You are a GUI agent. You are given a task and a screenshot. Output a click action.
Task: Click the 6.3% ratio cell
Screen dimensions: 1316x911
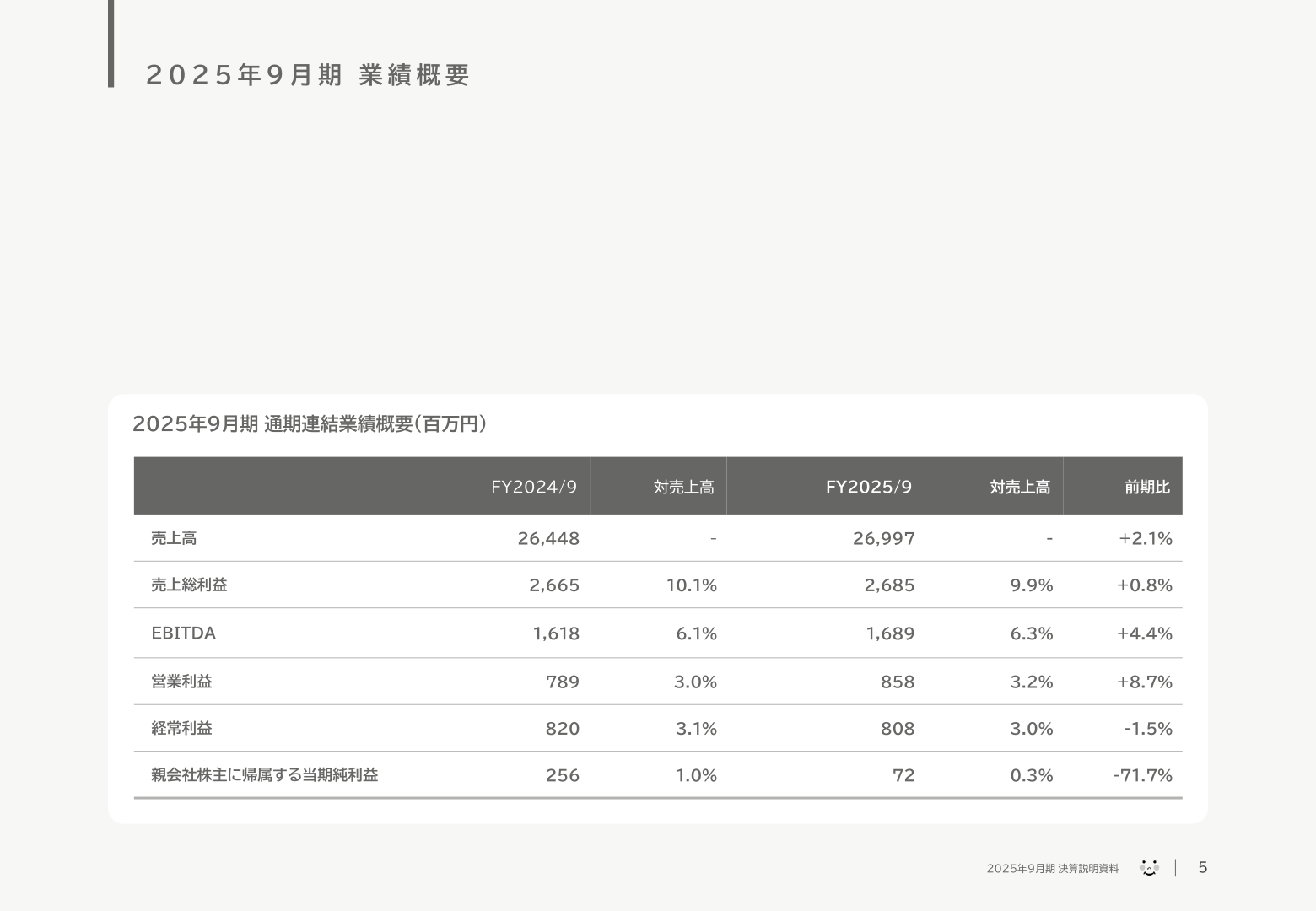[1032, 633]
